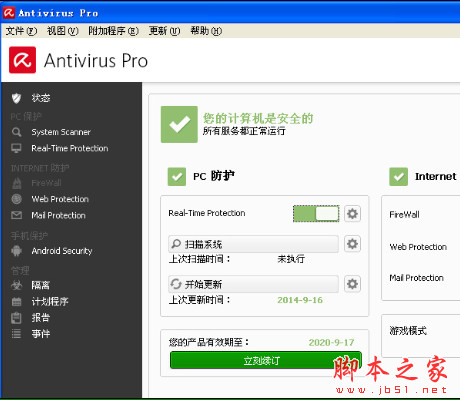
Task: Click the 隔离 biohazard icon
Action: 16,285
